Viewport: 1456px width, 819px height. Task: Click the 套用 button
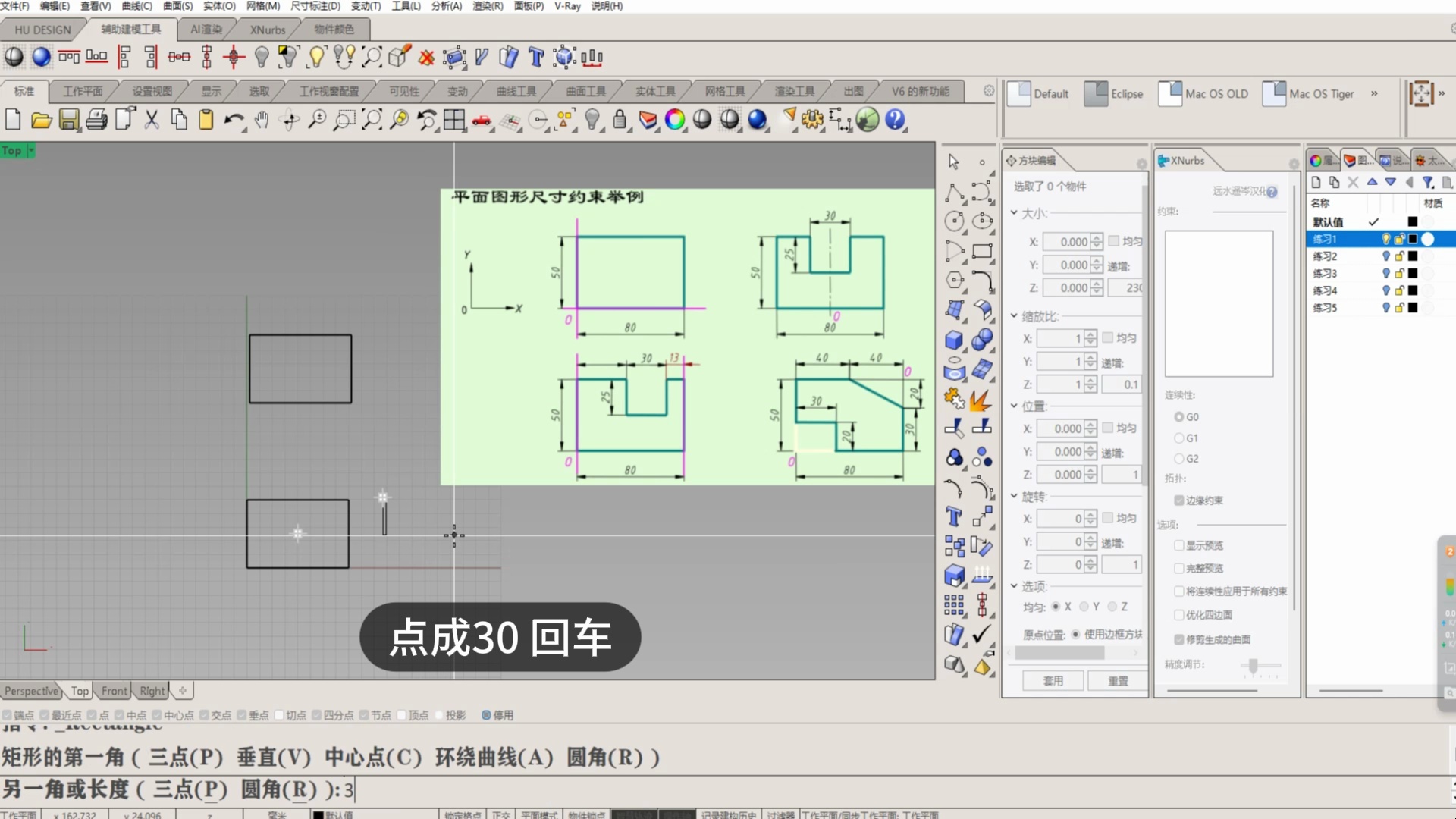click(1053, 681)
